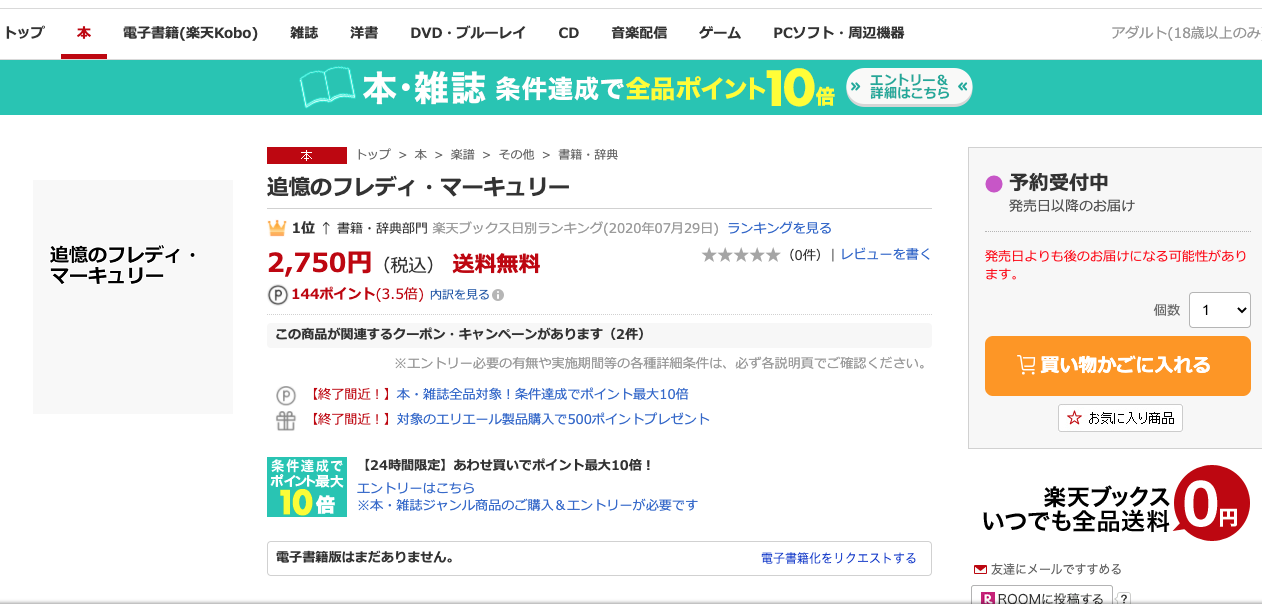
Task: Click the 2,750円 price text
Action: point(319,263)
